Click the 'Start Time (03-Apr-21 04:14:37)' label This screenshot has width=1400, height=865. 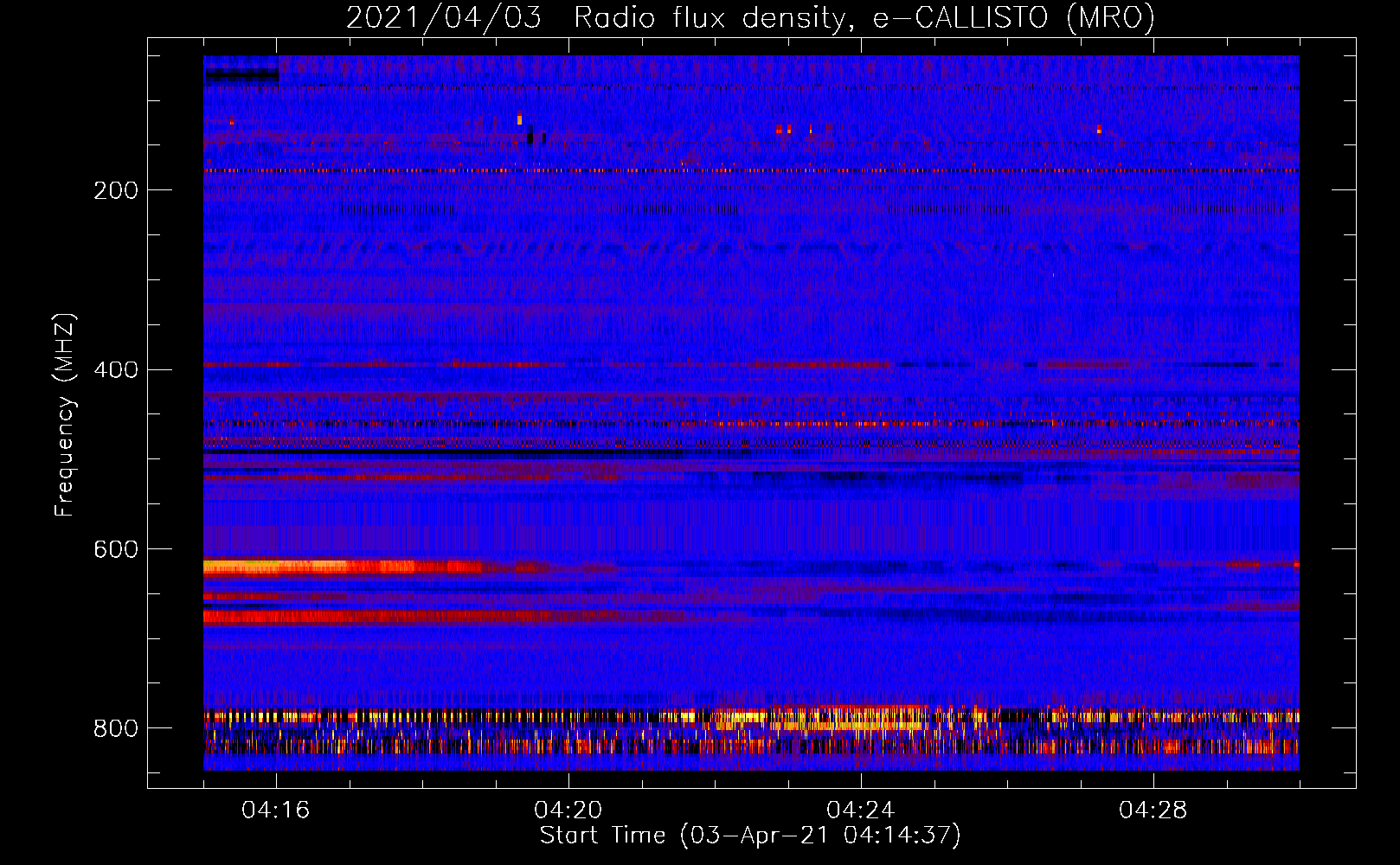coord(750,836)
